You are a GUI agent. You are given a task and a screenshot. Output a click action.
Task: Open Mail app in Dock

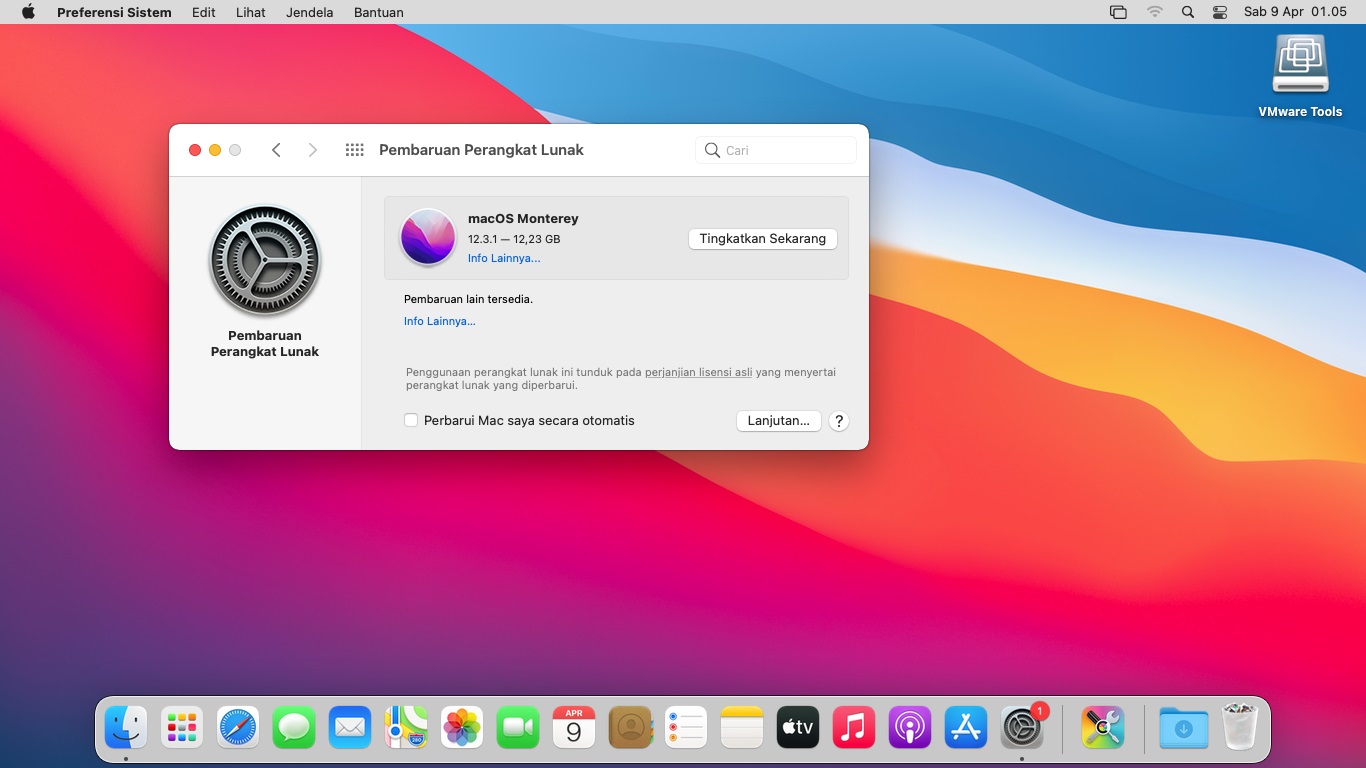(x=350, y=727)
